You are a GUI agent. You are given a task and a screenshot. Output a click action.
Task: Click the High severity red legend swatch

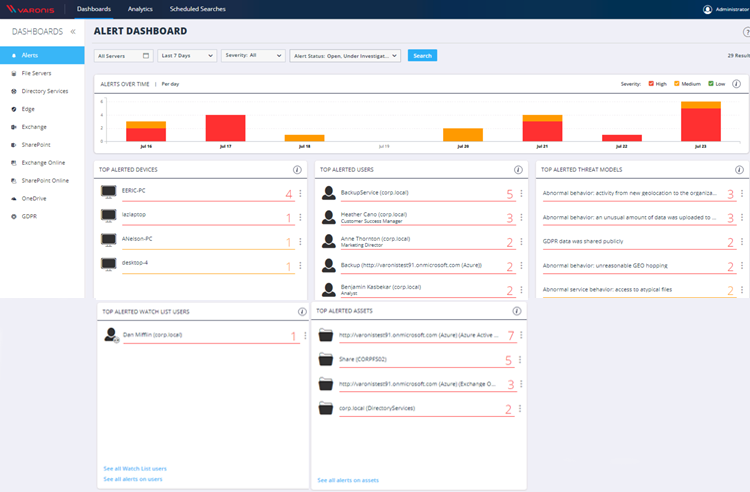651,84
